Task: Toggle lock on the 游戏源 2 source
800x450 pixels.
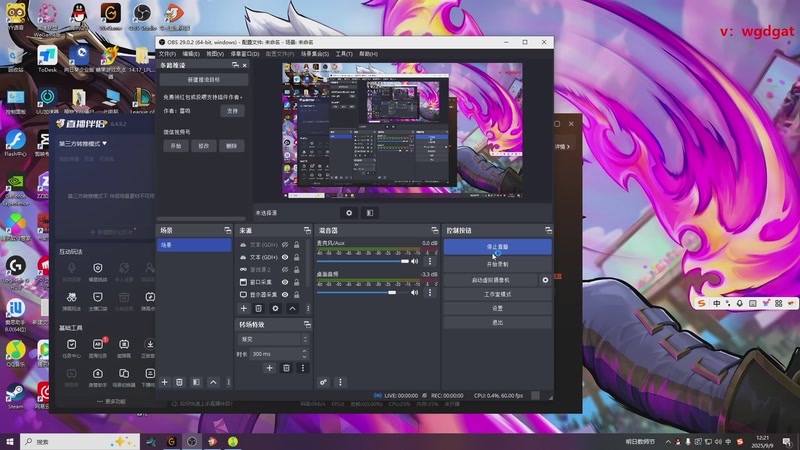Action: 296,269
